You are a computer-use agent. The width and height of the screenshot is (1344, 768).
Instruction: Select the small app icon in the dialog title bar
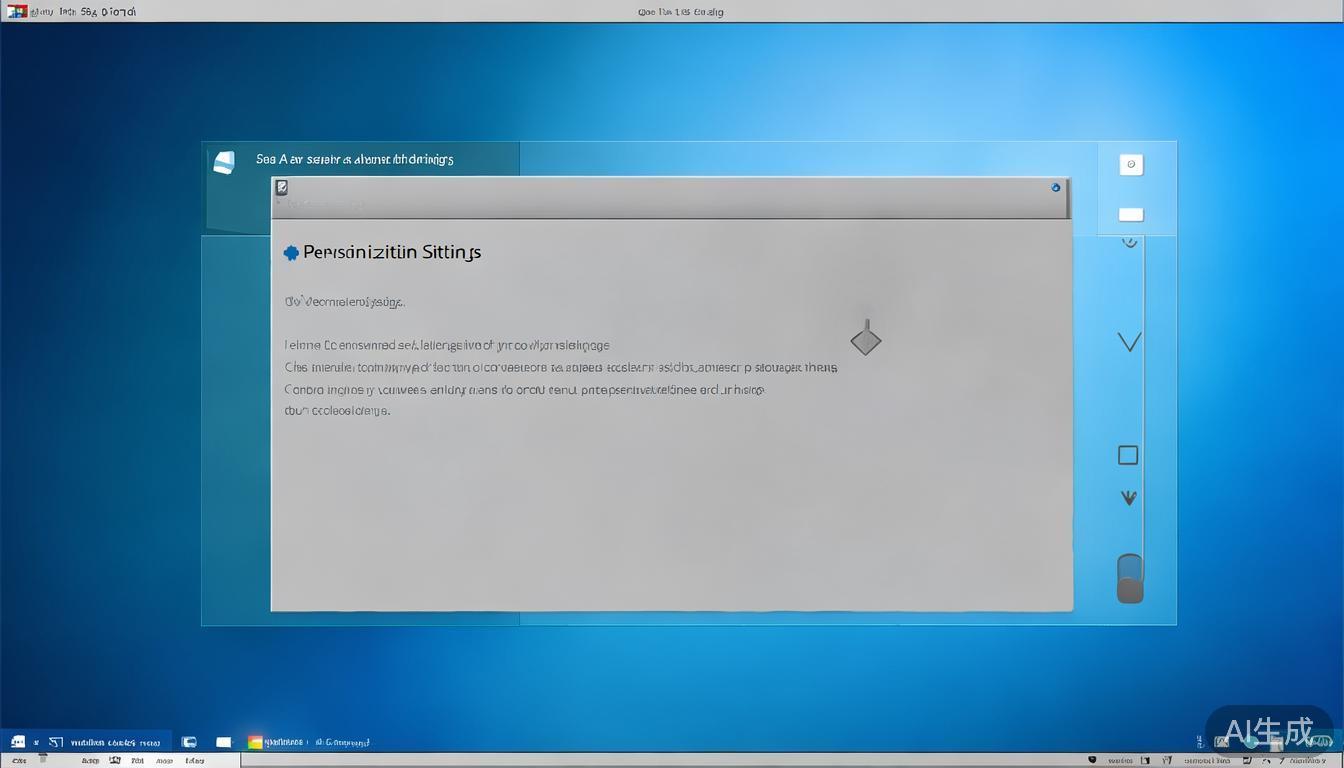[x=281, y=187]
